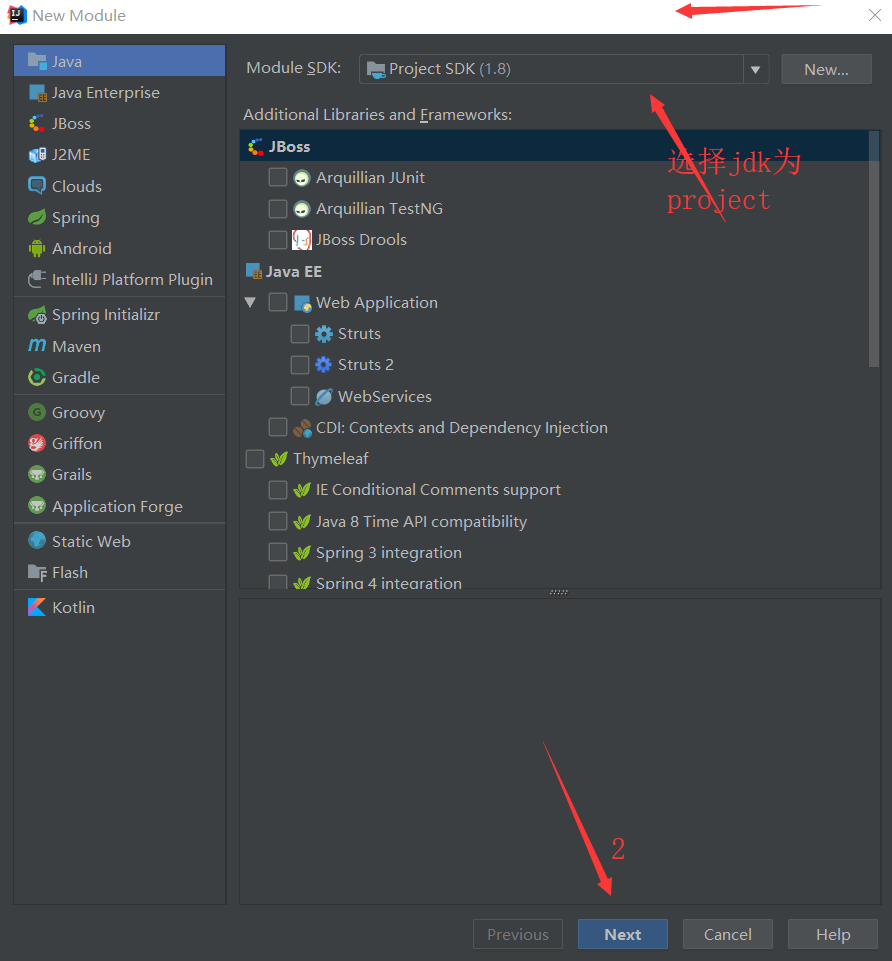The image size is (892, 961).
Task: Enable Thymeleaf framework support
Action: pyautogui.click(x=255, y=458)
